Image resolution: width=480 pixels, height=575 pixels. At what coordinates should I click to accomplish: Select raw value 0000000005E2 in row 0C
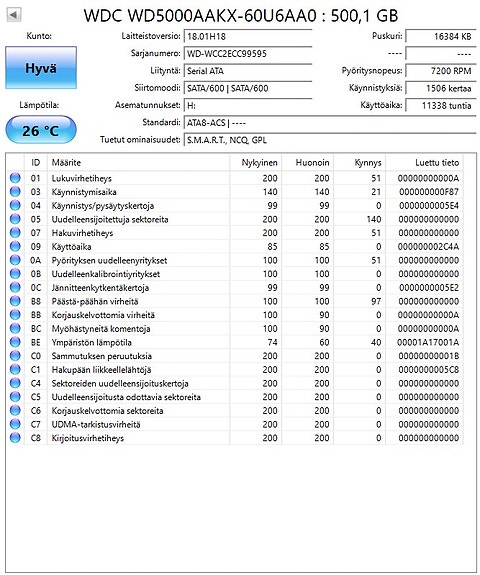click(x=429, y=288)
